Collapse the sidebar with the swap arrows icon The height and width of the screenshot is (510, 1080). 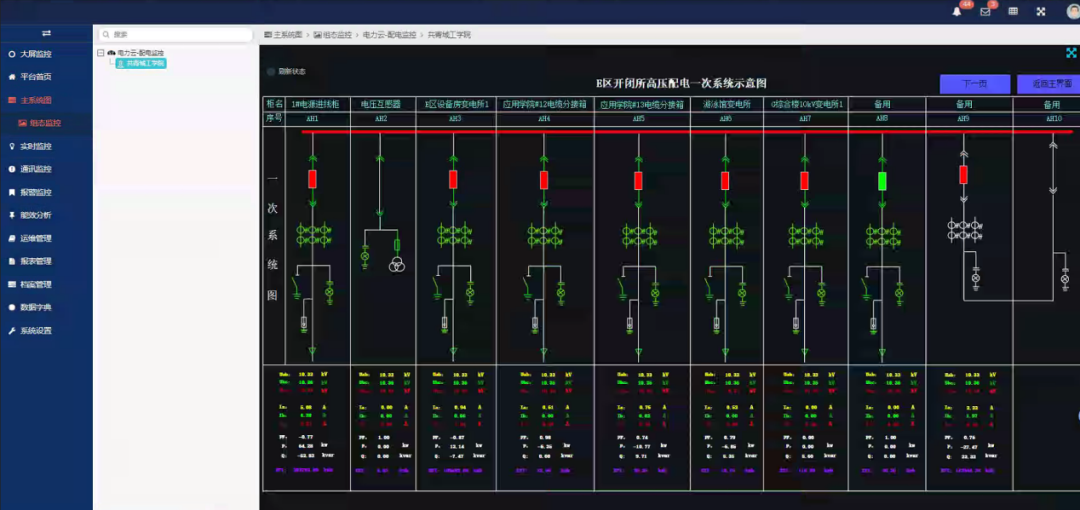46,33
